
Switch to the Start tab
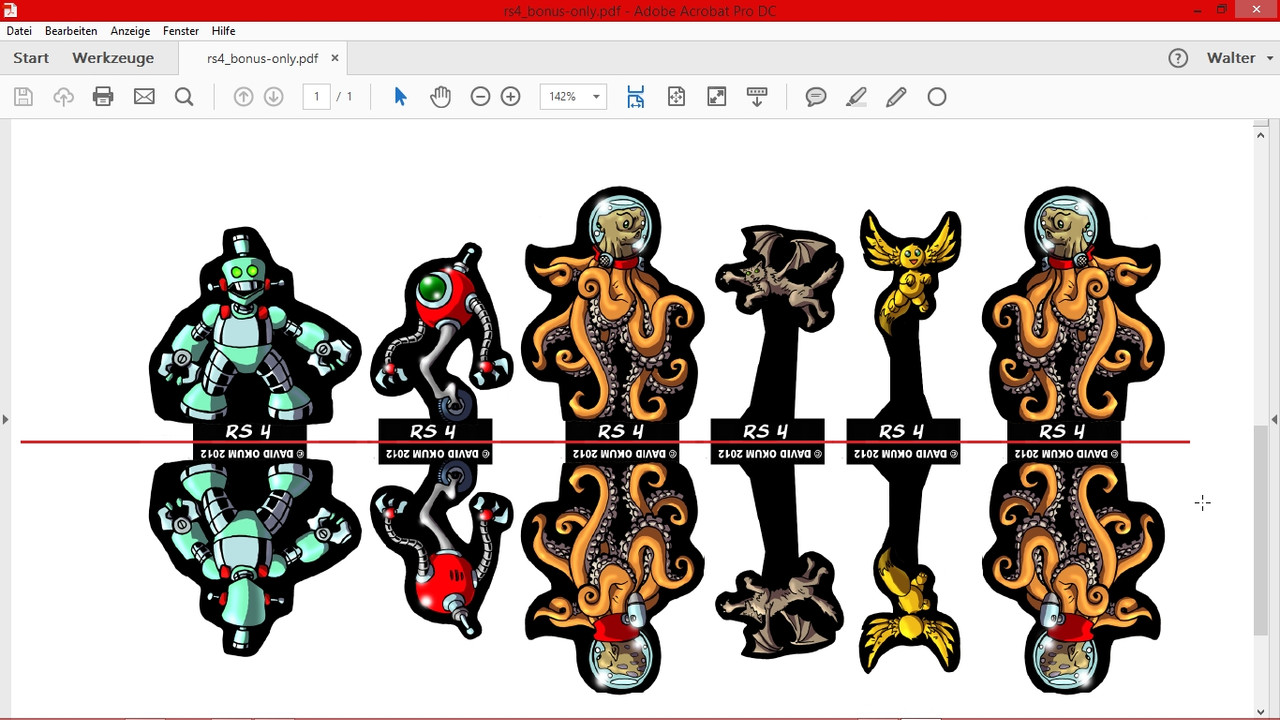pos(31,58)
